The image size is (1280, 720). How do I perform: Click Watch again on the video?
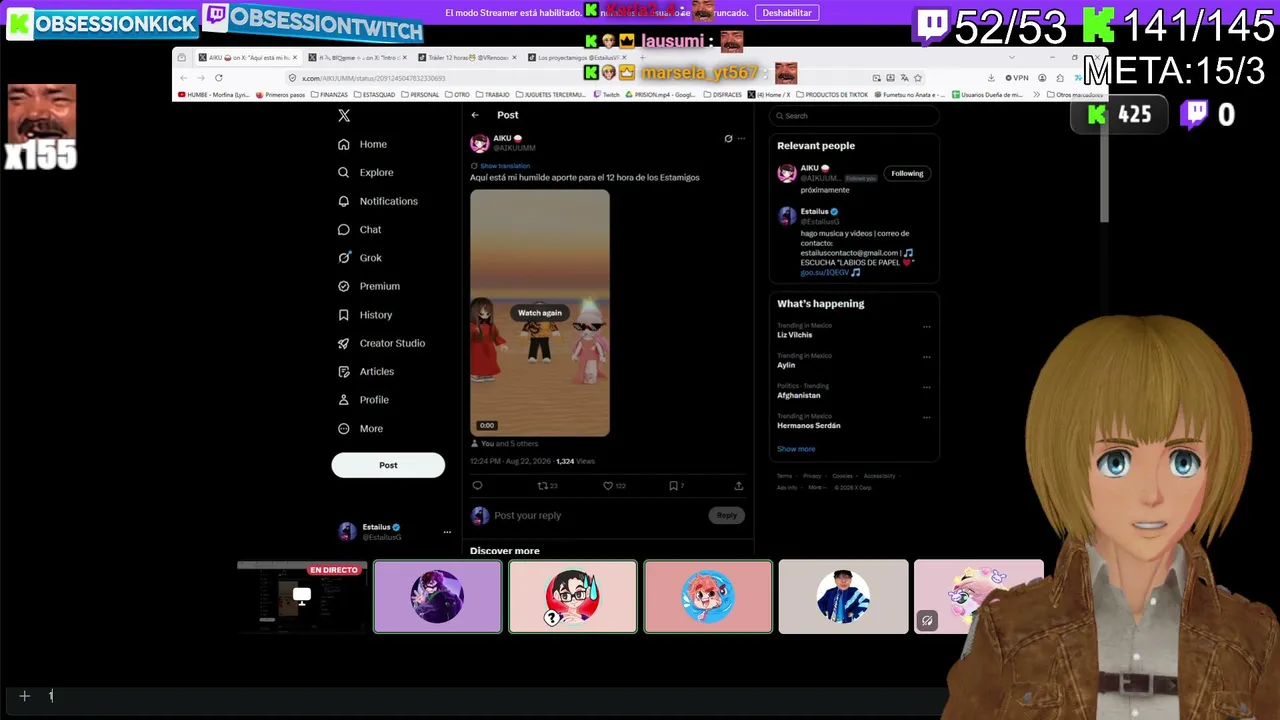[540, 313]
